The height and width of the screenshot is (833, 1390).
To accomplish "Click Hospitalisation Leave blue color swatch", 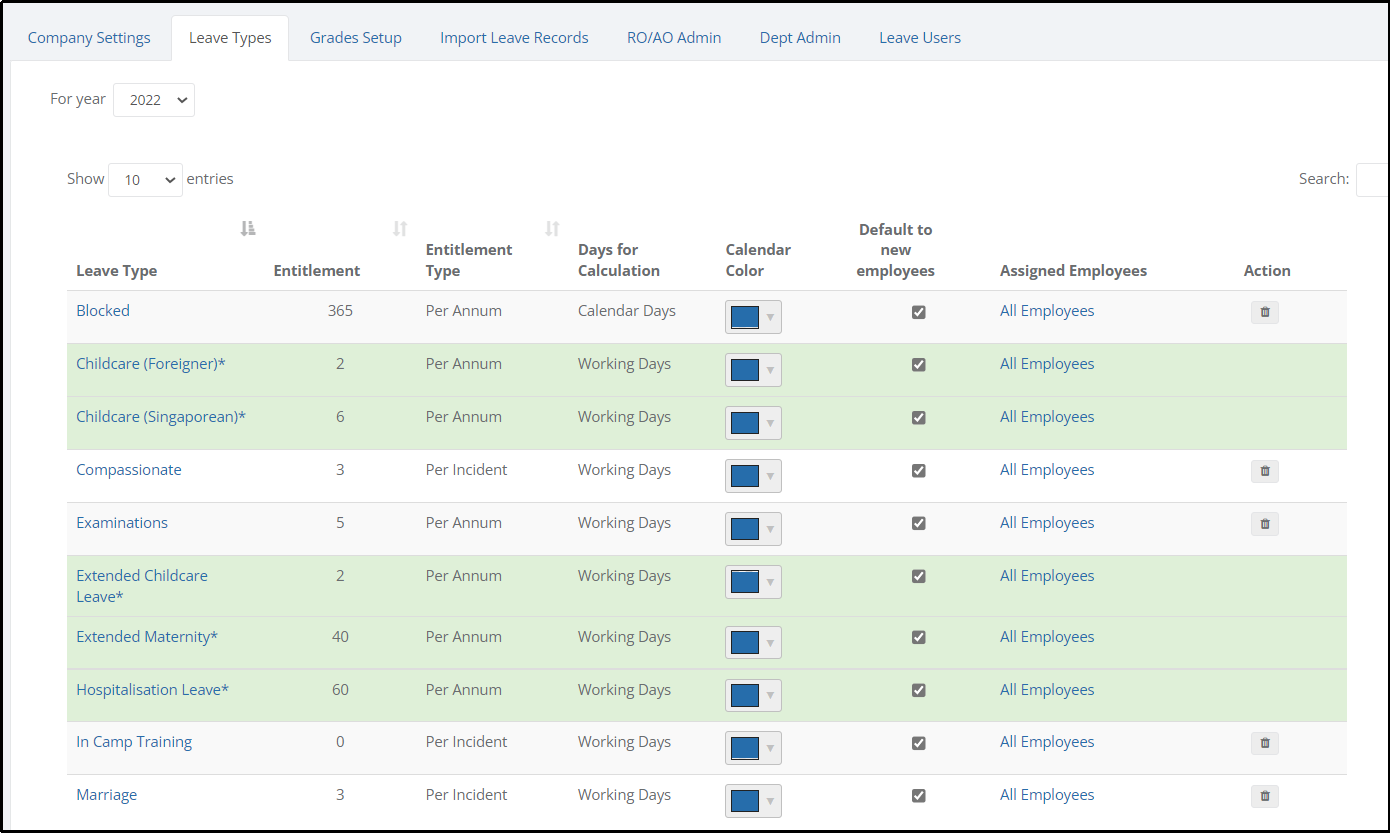I will 745,695.
